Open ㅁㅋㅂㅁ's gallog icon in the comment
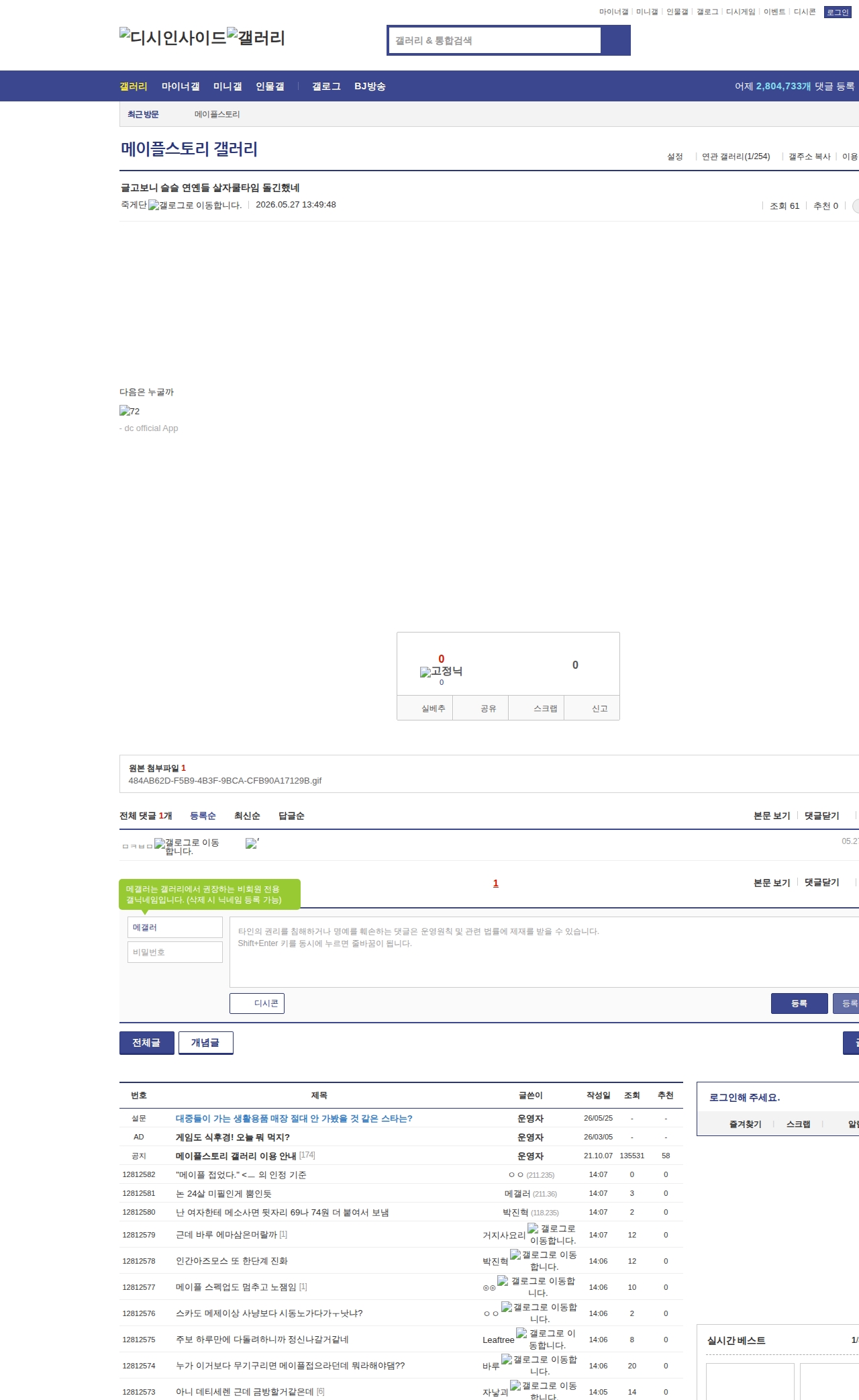The width and height of the screenshot is (859, 1400). point(187,846)
